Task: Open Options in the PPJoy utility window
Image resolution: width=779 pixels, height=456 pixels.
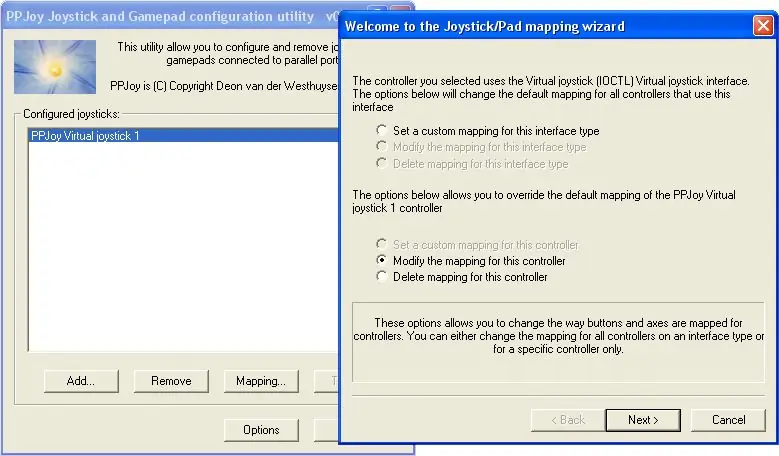Action: (x=261, y=430)
